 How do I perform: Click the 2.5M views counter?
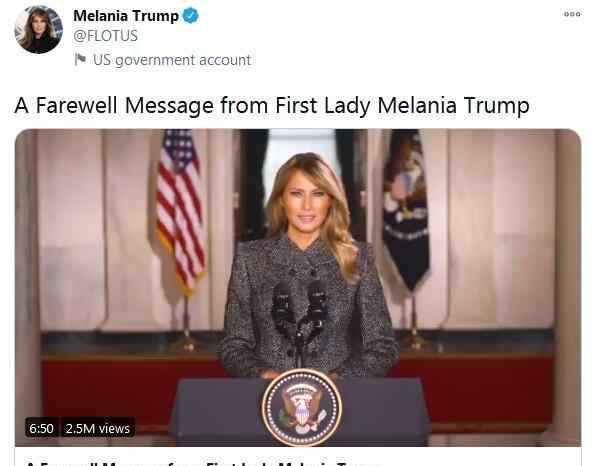point(98,428)
